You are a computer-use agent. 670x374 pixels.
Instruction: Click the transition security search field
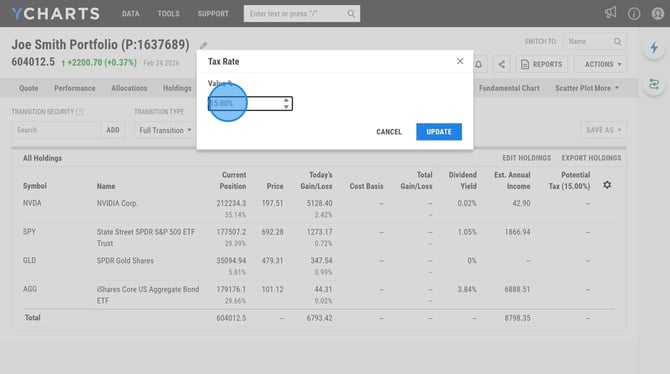click(x=56, y=130)
